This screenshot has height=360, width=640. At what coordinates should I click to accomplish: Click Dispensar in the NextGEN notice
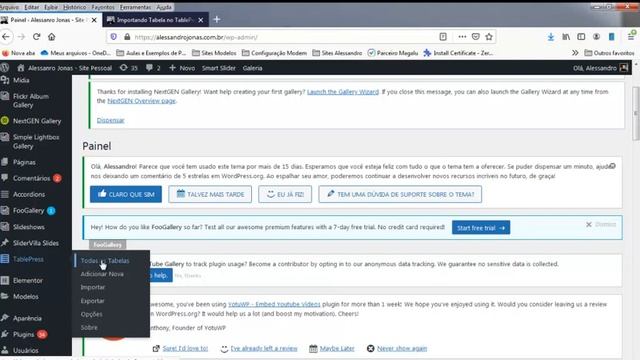[111, 120]
